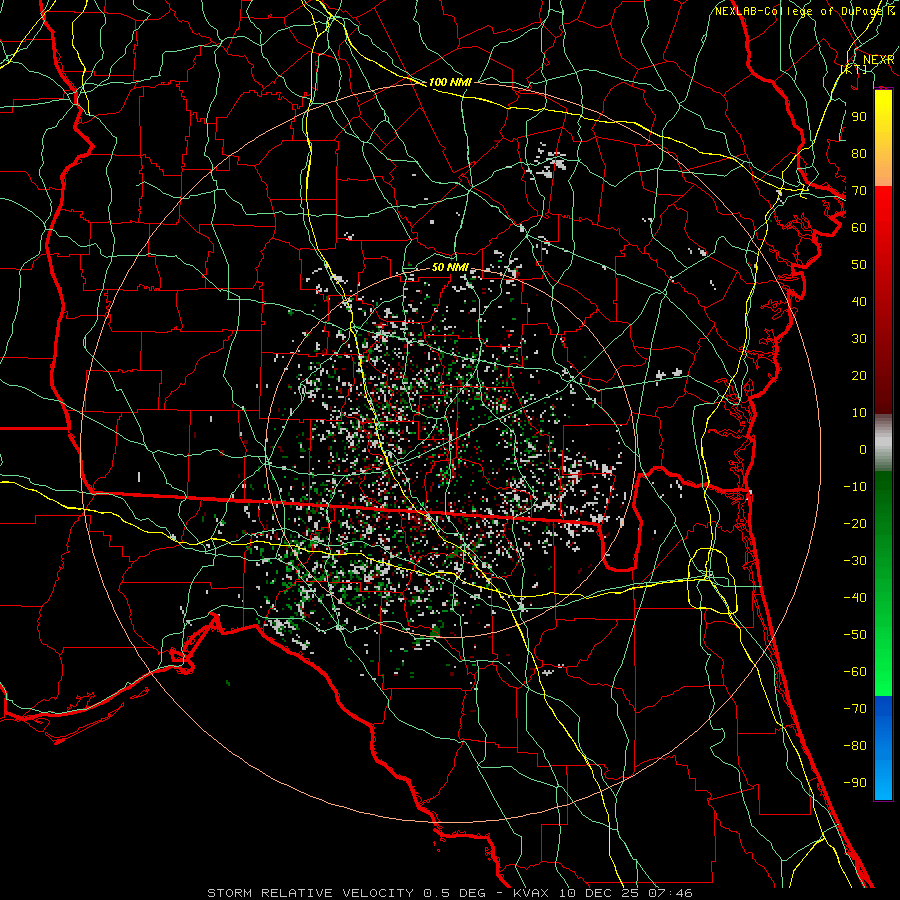
Task: Click the 50 value on velocity scale
Action: pos(859,265)
